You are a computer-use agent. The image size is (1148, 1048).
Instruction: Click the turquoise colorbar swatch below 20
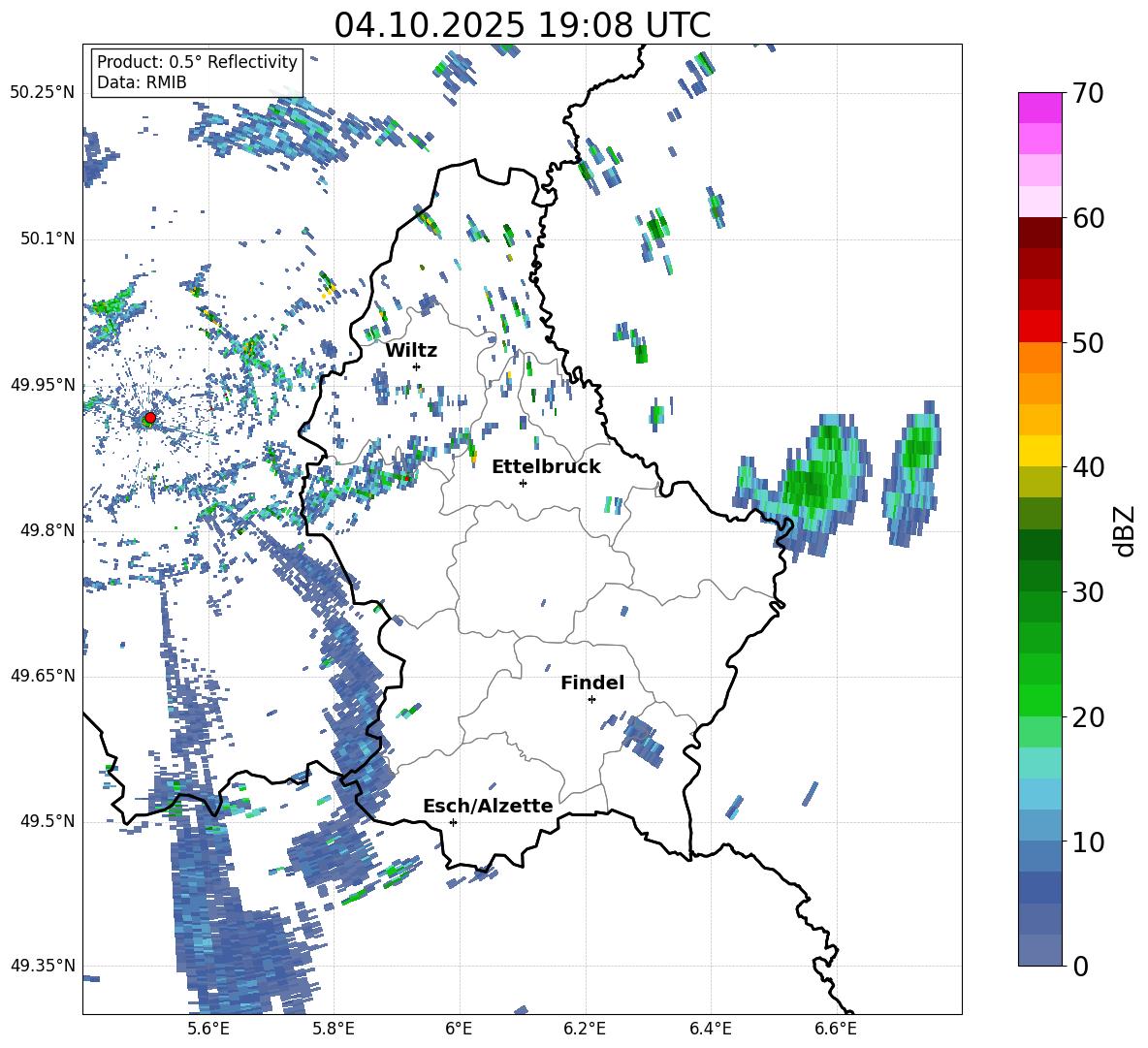pos(1039,763)
